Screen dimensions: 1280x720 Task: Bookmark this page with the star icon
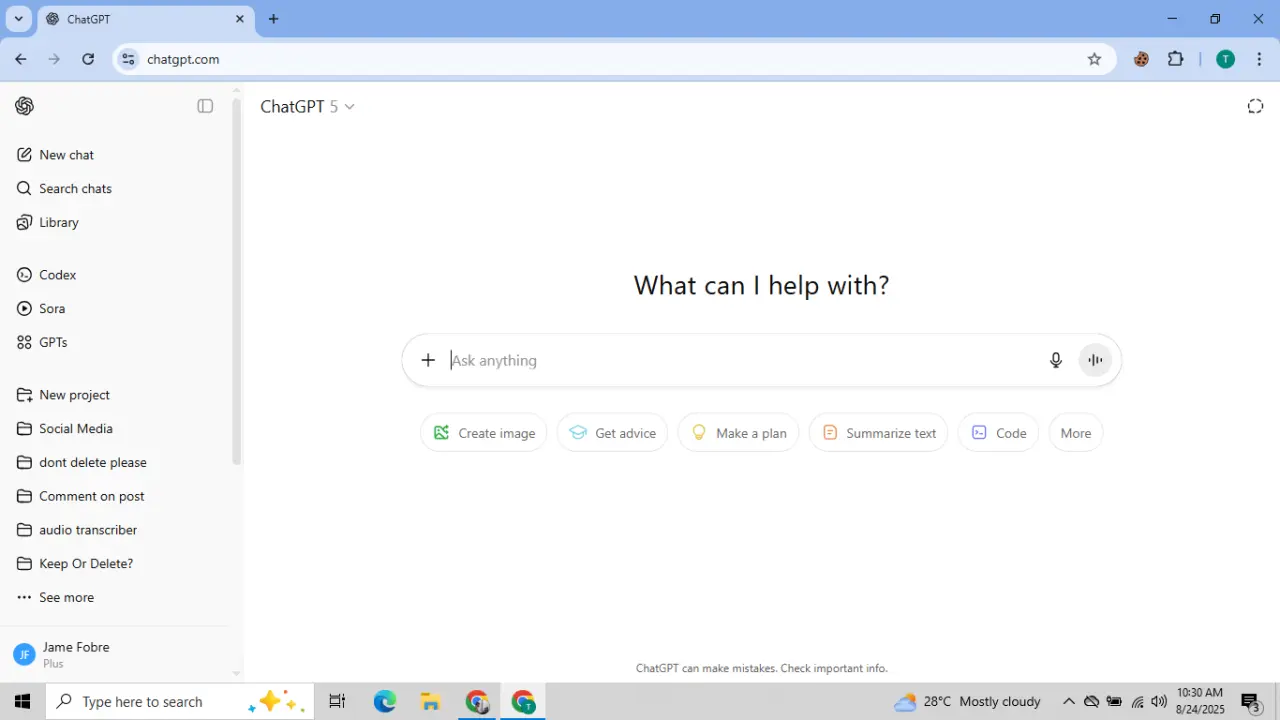click(1094, 59)
